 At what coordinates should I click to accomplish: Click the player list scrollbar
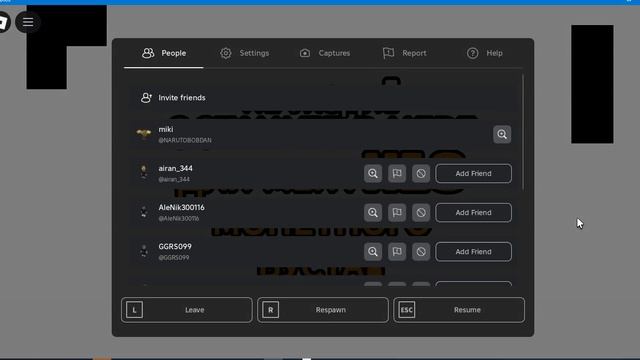pyautogui.click(x=523, y=132)
